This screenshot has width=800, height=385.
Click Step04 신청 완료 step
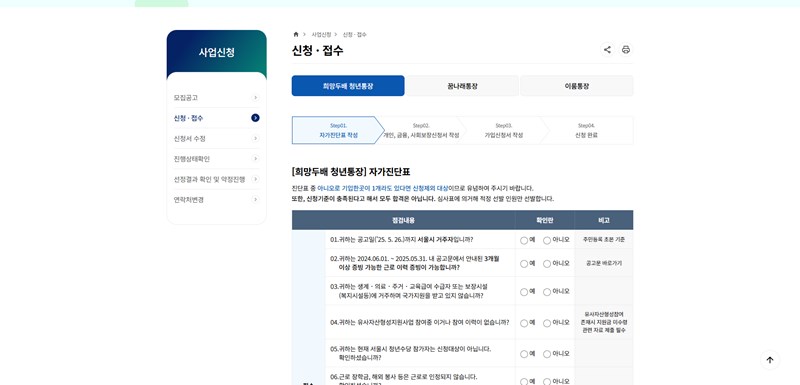586,131
